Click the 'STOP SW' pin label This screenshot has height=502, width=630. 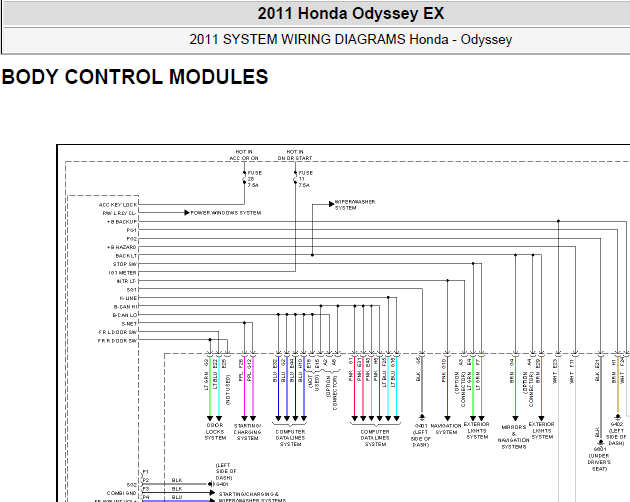tap(125, 264)
